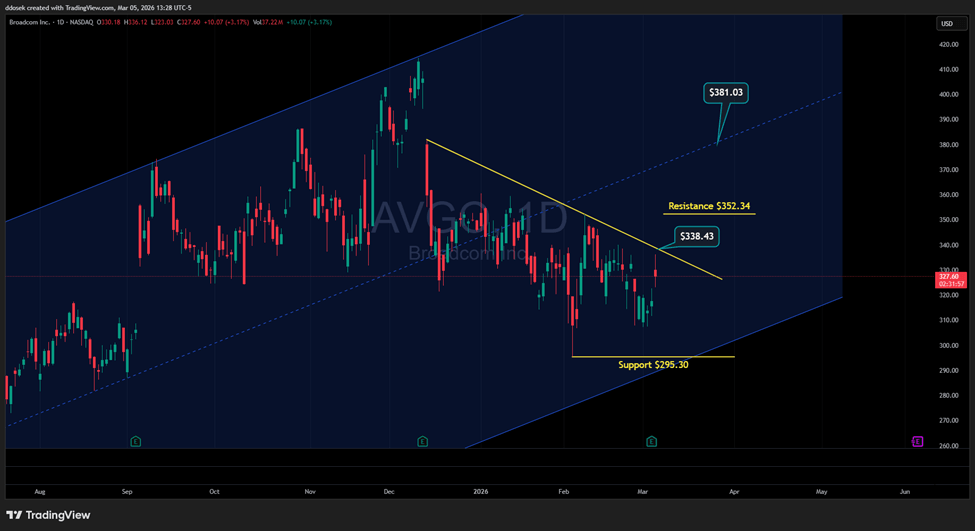Image resolution: width=975 pixels, height=531 pixels.
Task: Click the close value C327.60
Action: (x=188, y=22)
